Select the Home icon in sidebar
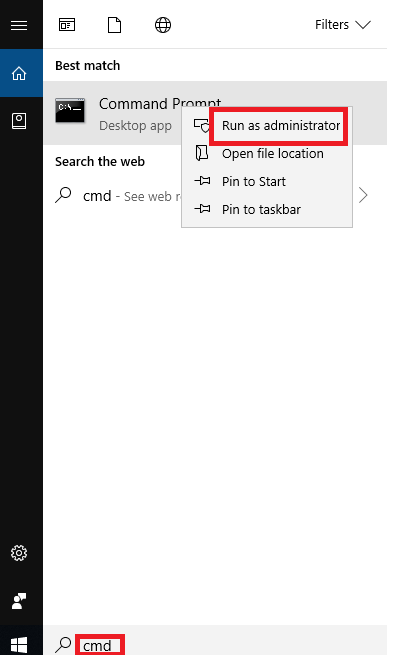The height and width of the screenshot is (655, 395). click(19, 73)
